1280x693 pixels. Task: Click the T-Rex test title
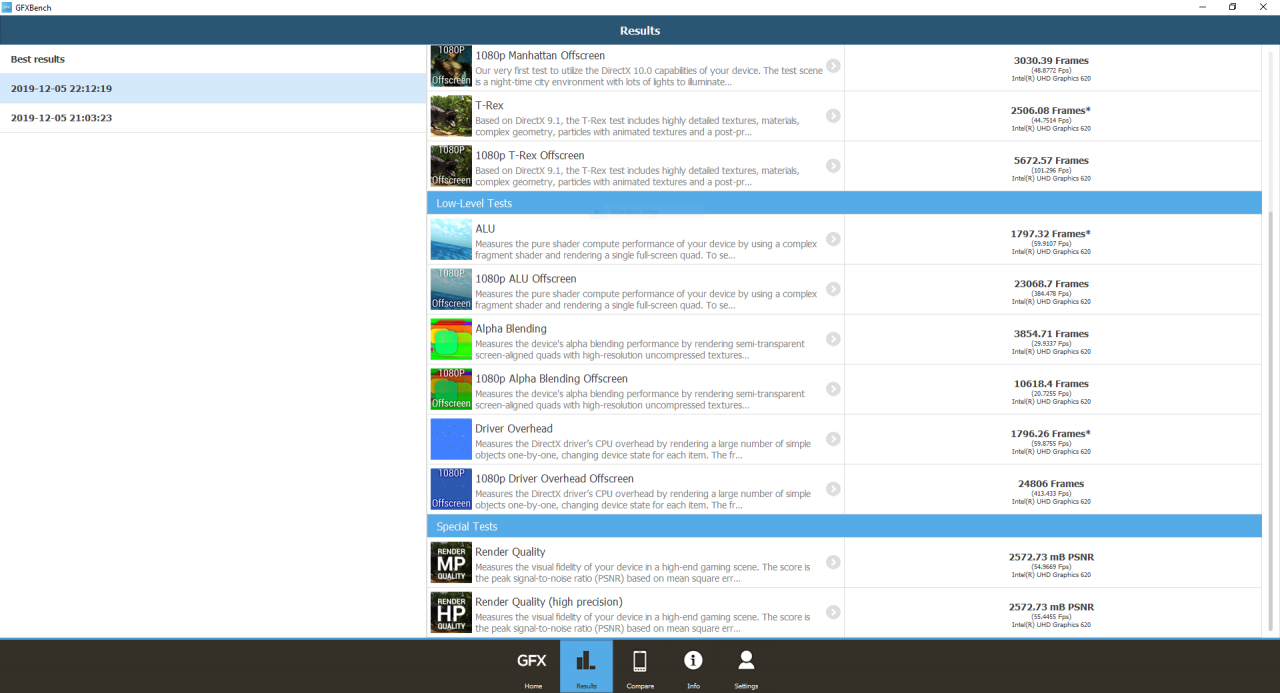point(489,106)
